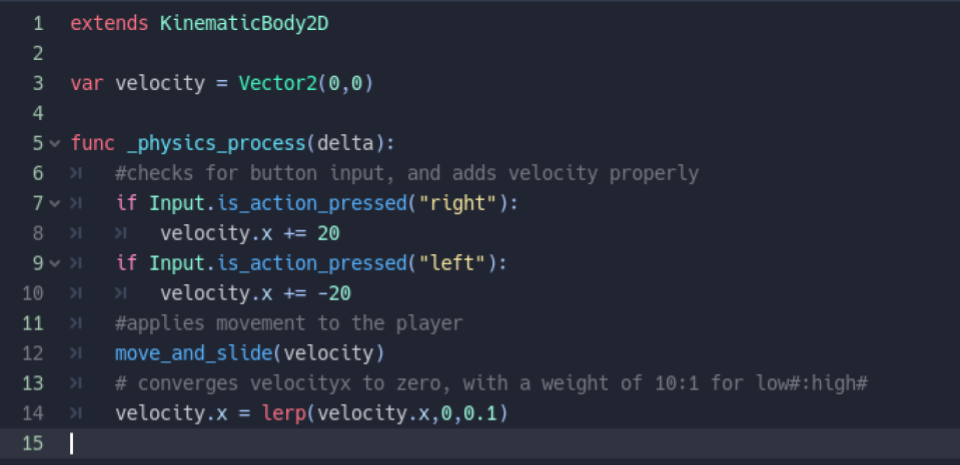Click the comment about button input checks
Image resolution: width=960 pixels, height=465 pixels.
click(x=406, y=173)
